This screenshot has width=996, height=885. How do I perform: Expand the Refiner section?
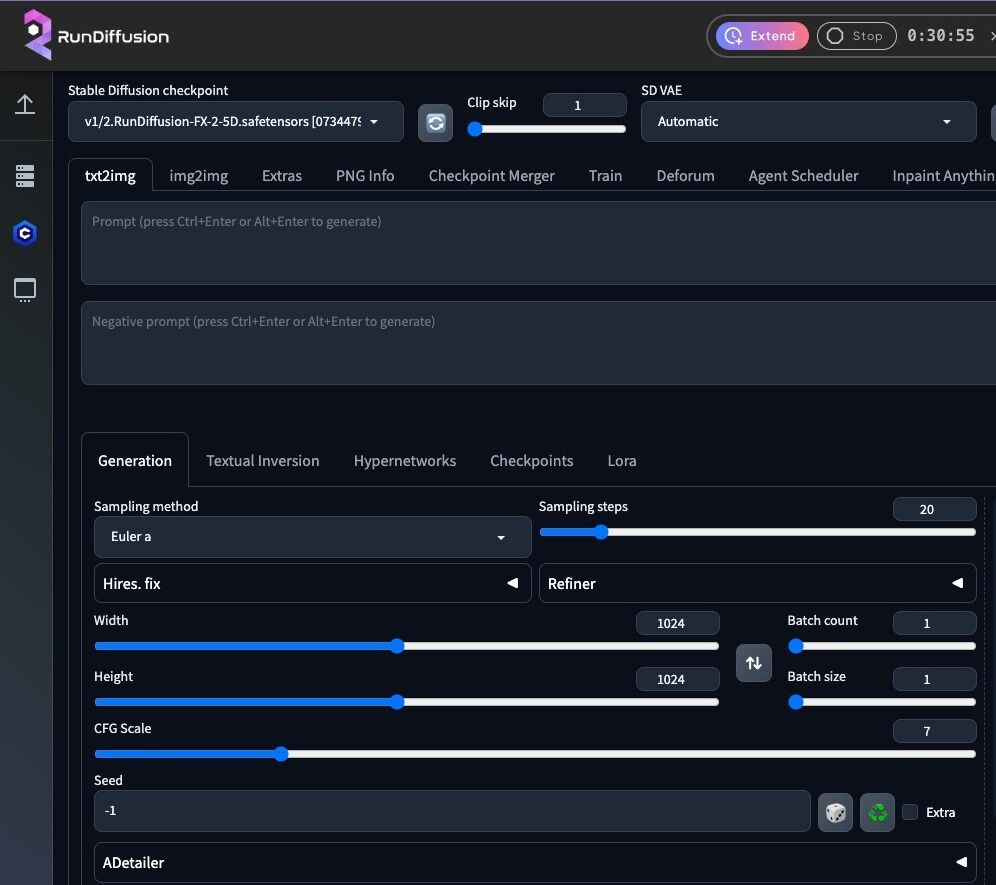[x=758, y=583]
